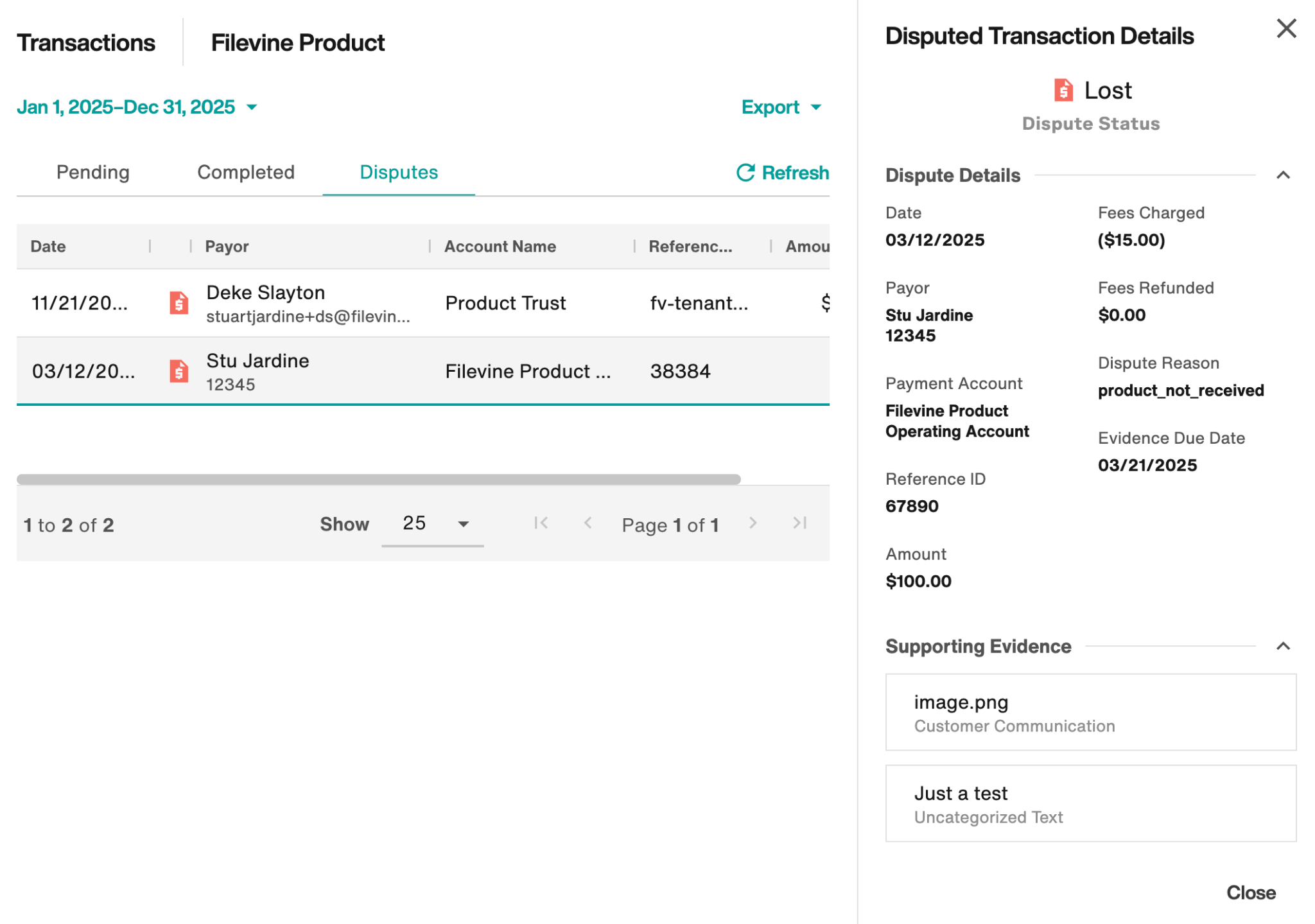
Task: Click the 1 to 2 of 2 count
Action: (x=69, y=525)
